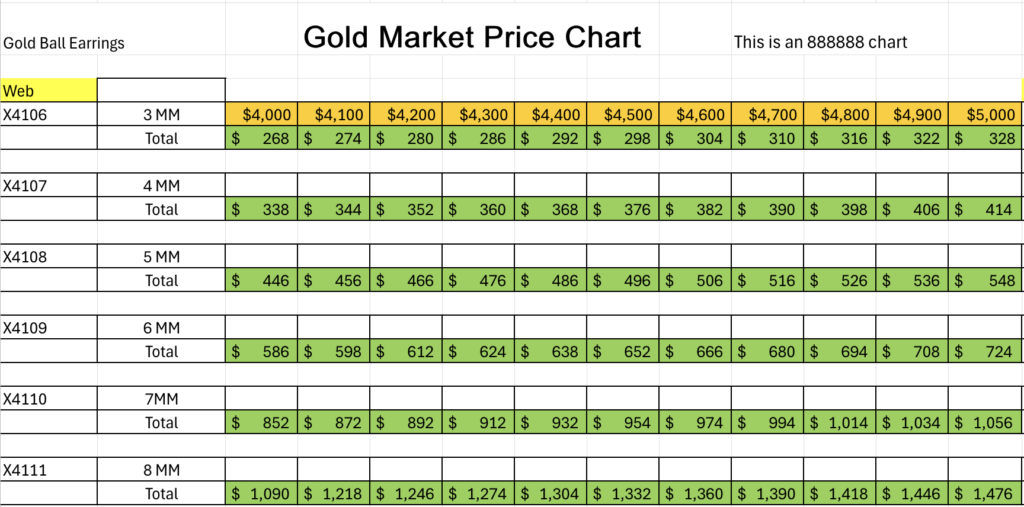Click the Gold Market Price Chart title
This screenshot has width=1024, height=507.
click(472, 38)
